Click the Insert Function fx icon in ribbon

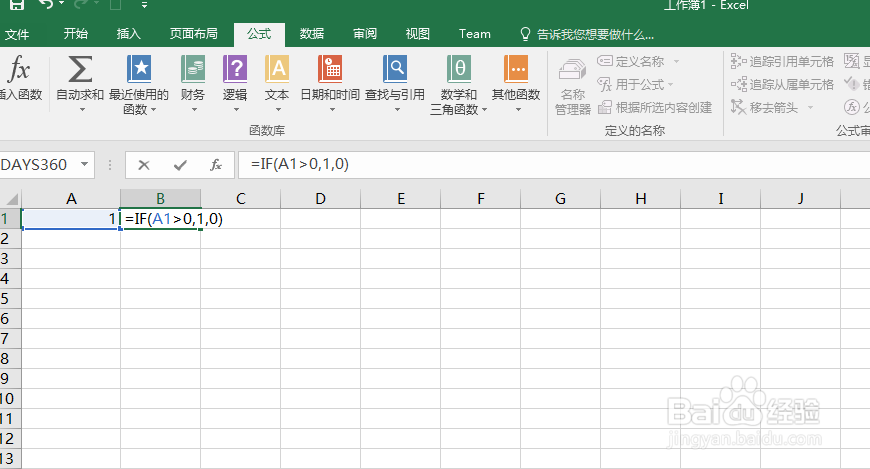(19, 69)
